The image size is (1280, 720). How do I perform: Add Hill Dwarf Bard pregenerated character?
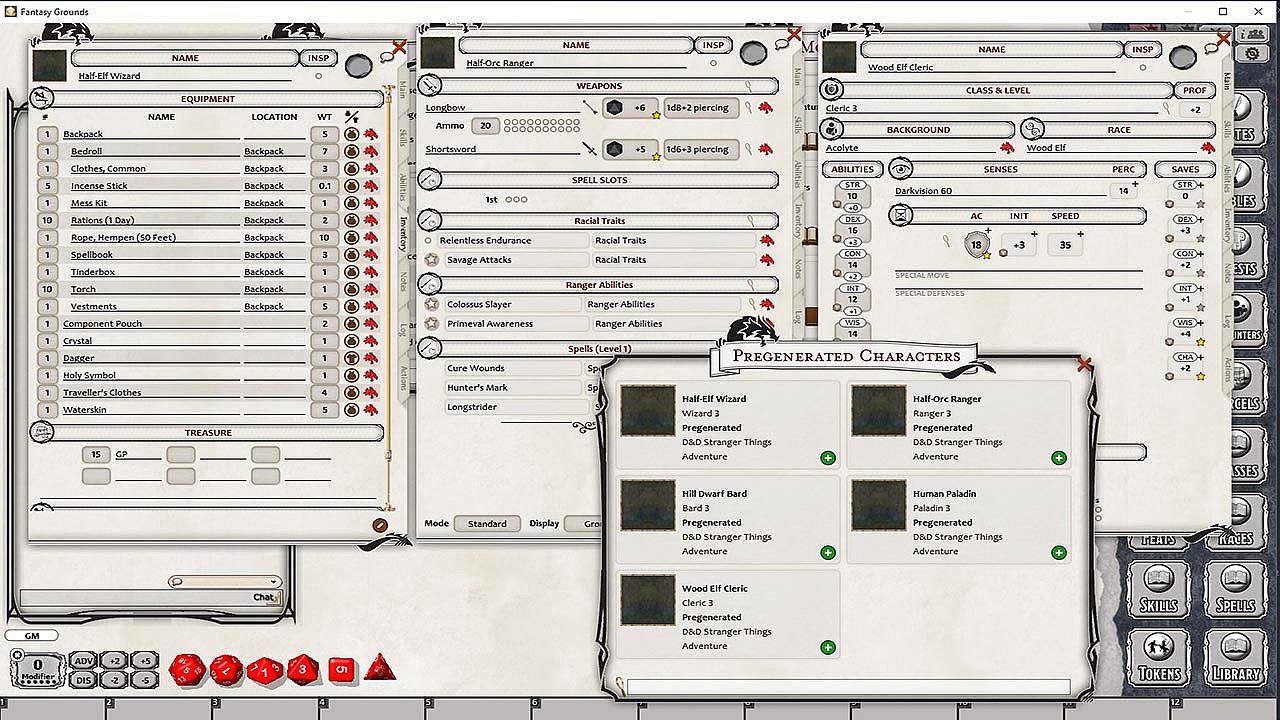click(828, 553)
